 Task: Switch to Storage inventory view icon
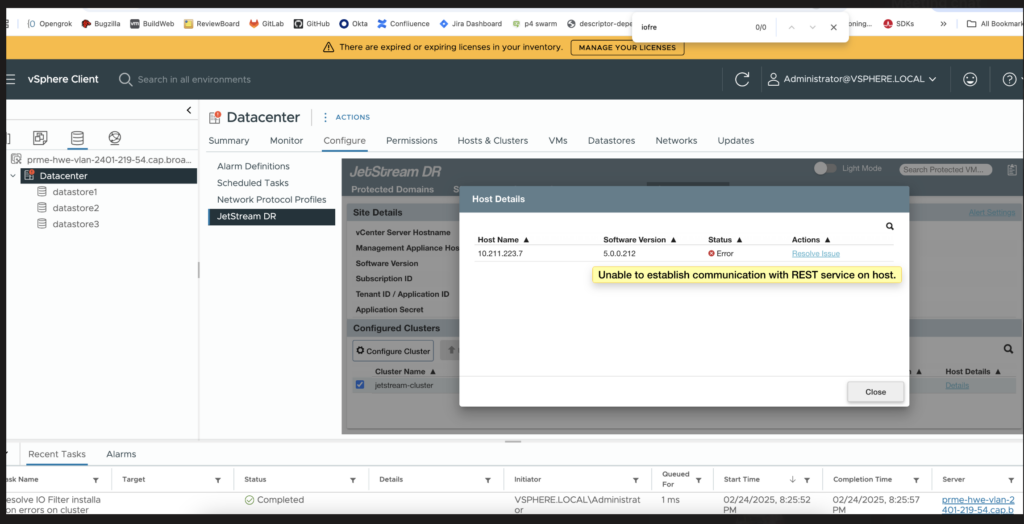coord(77,138)
